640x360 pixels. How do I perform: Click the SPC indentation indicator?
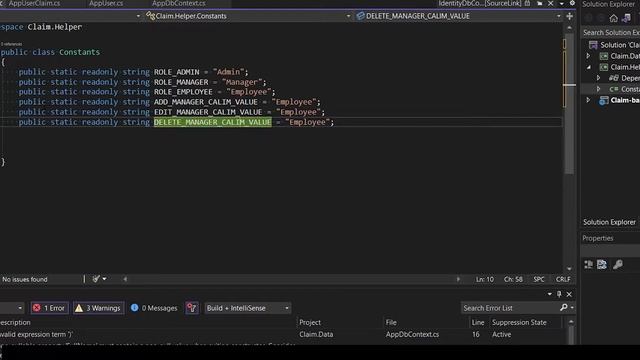click(x=539, y=279)
